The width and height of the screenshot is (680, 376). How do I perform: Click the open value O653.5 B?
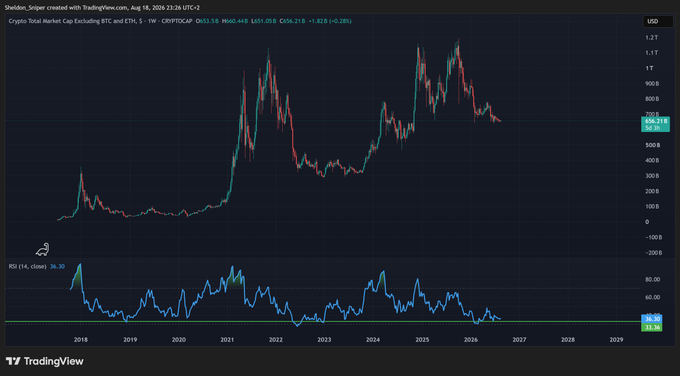[207, 21]
